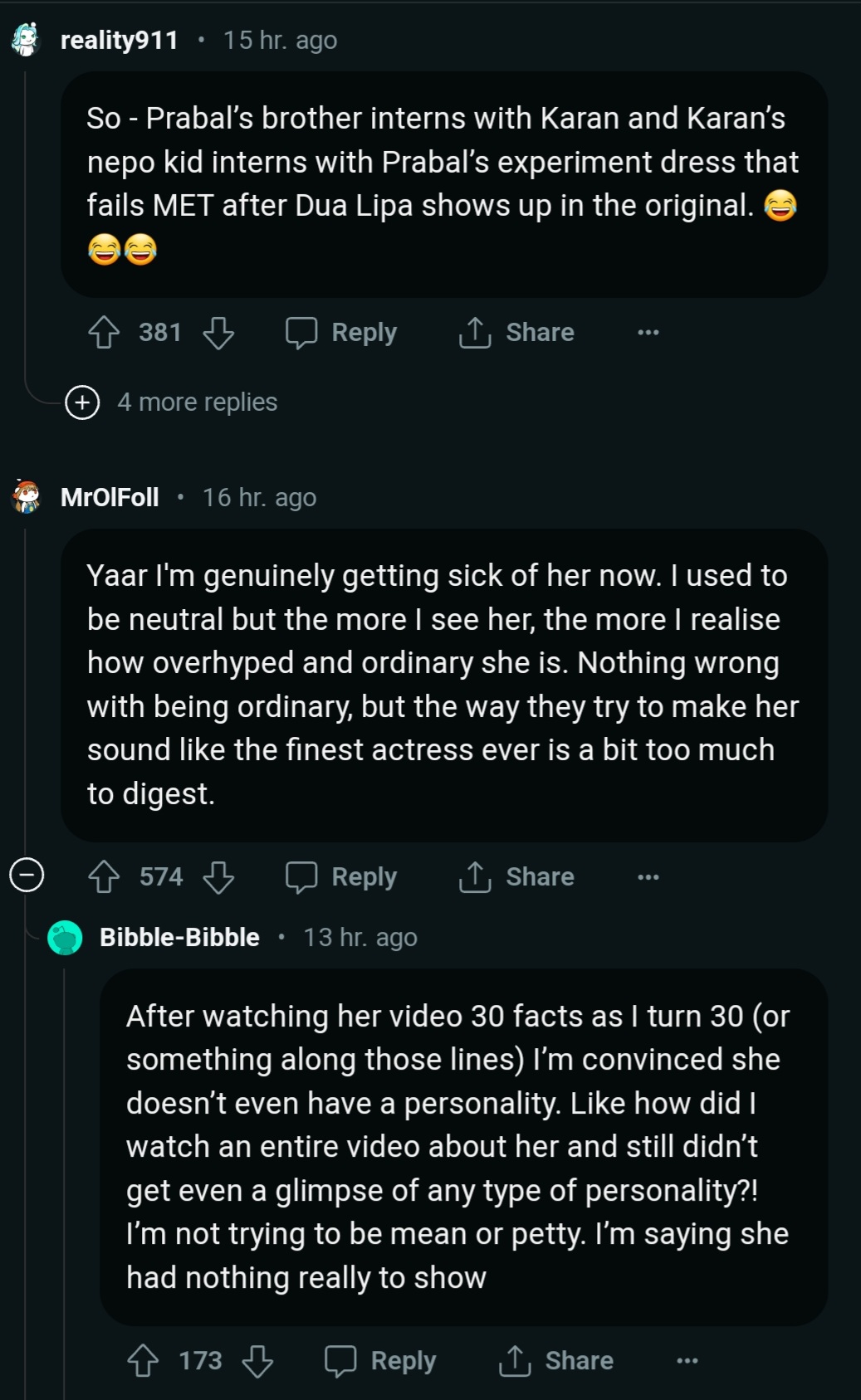861x1400 pixels.
Task: Reply to MrOlFoll's comment
Action: coord(341,877)
